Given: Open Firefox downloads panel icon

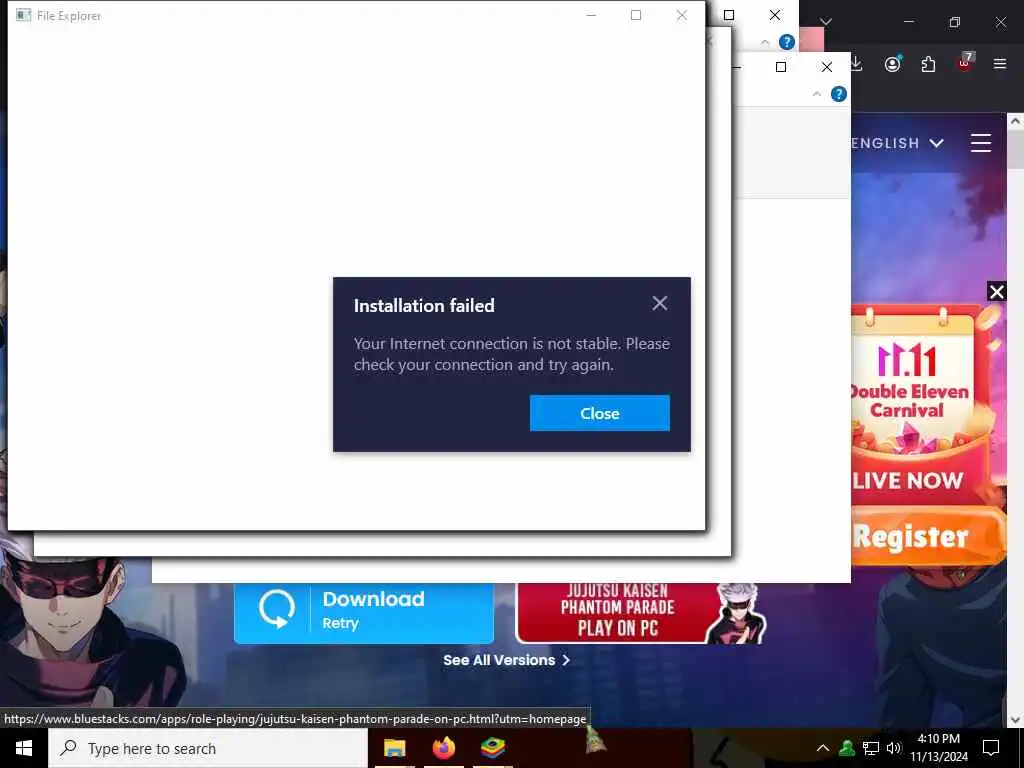Looking at the screenshot, I should pyautogui.click(x=857, y=64).
